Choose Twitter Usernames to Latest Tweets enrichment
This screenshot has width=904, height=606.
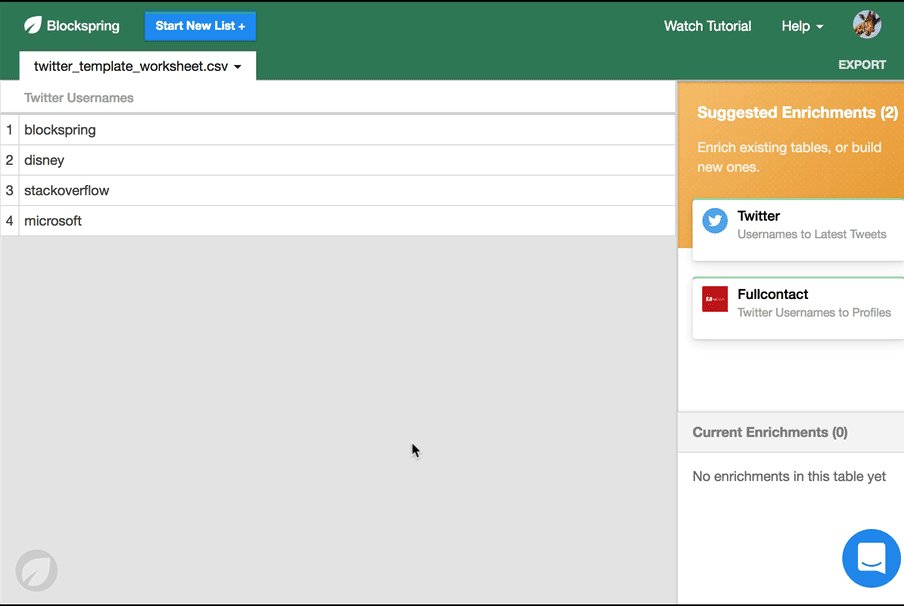tap(798, 230)
